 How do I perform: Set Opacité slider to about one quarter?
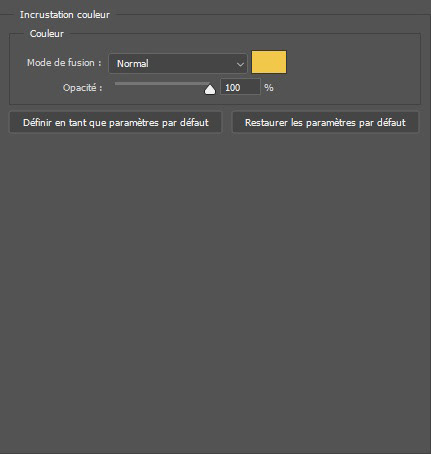pos(139,84)
